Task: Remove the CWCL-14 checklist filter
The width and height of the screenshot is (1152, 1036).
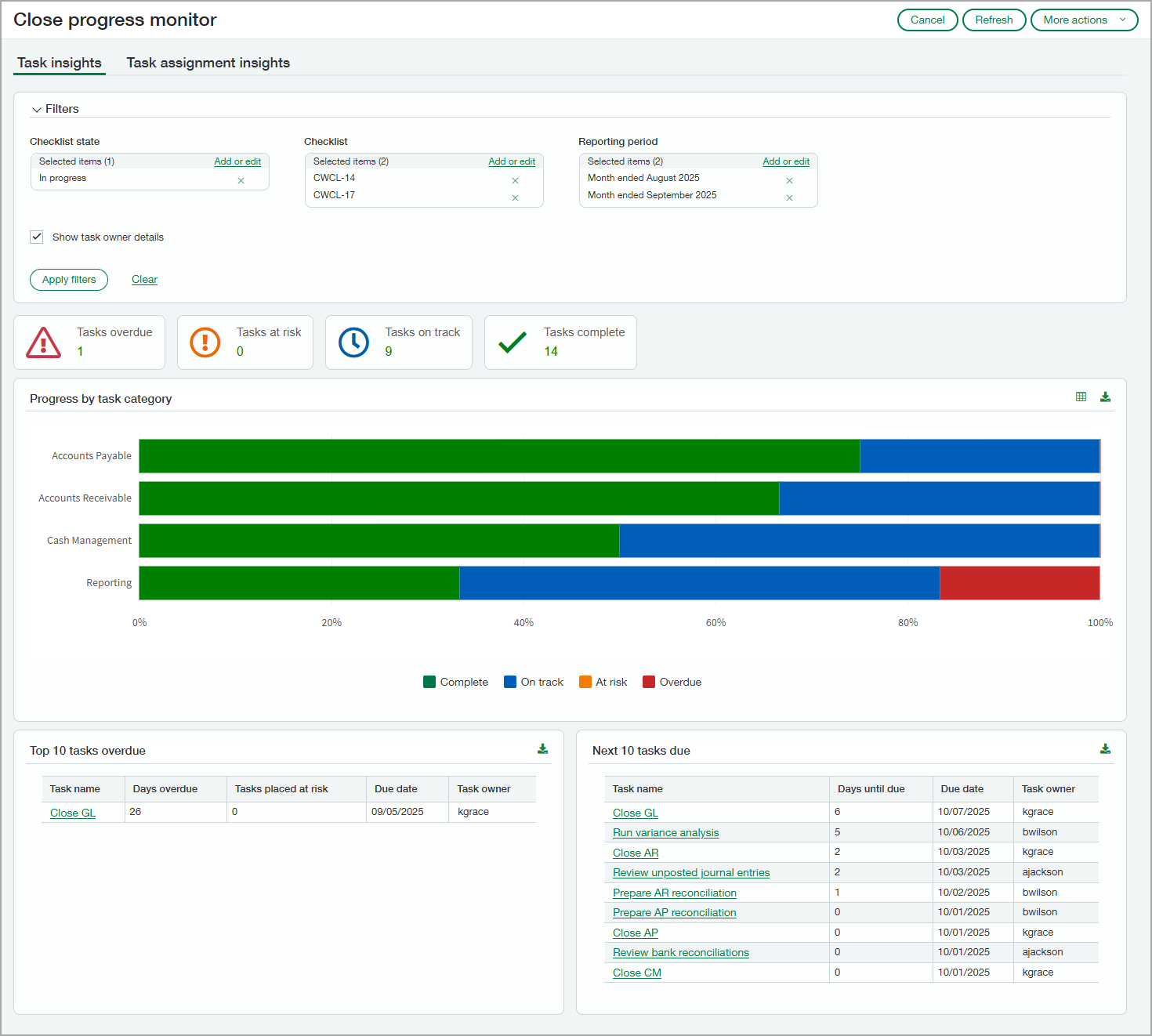Action: (515, 179)
